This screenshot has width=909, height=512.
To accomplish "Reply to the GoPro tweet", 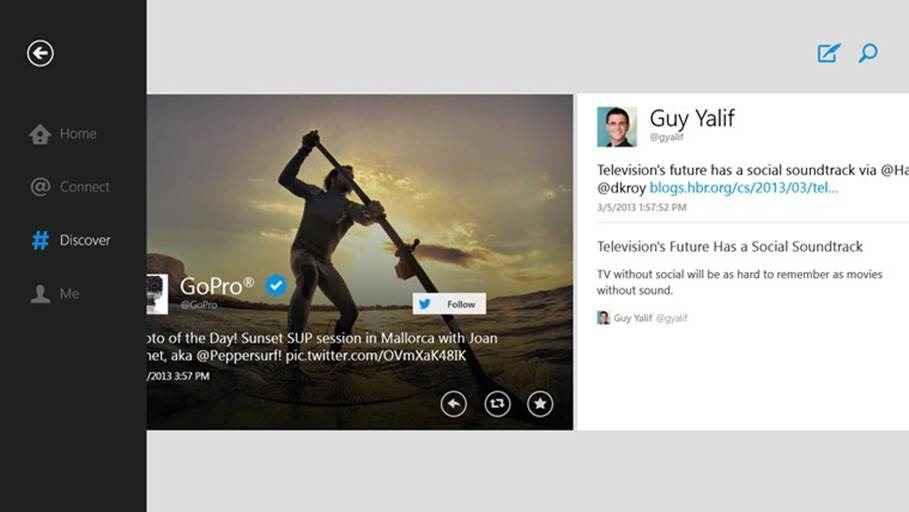I will pos(454,403).
